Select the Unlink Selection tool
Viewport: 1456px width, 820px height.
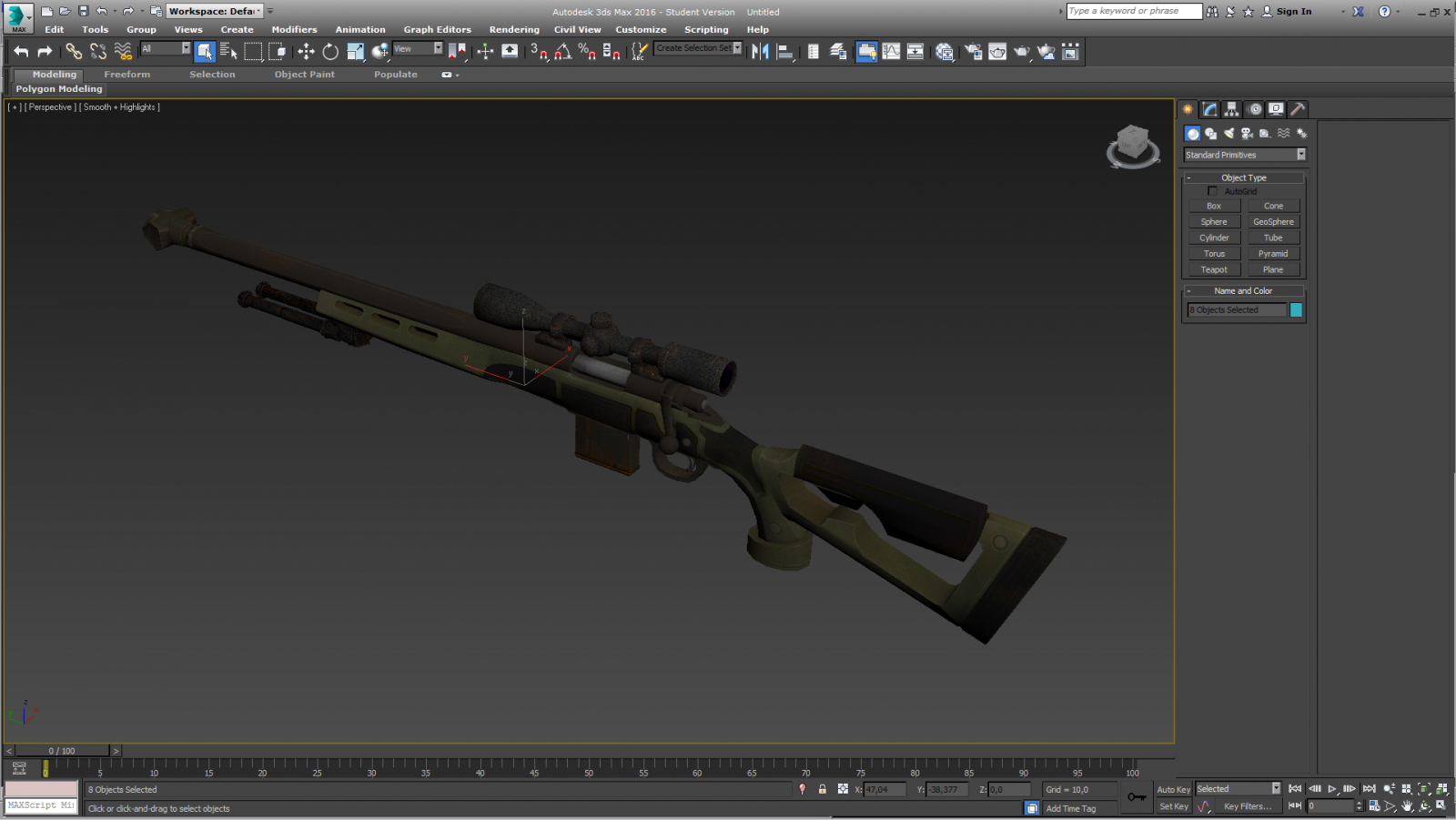pyautogui.click(x=98, y=52)
